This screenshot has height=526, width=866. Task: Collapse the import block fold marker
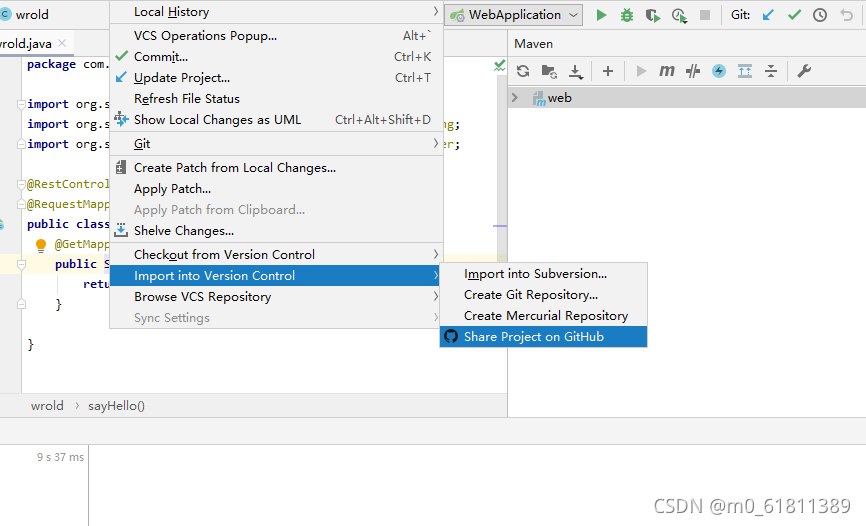tap(21, 104)
